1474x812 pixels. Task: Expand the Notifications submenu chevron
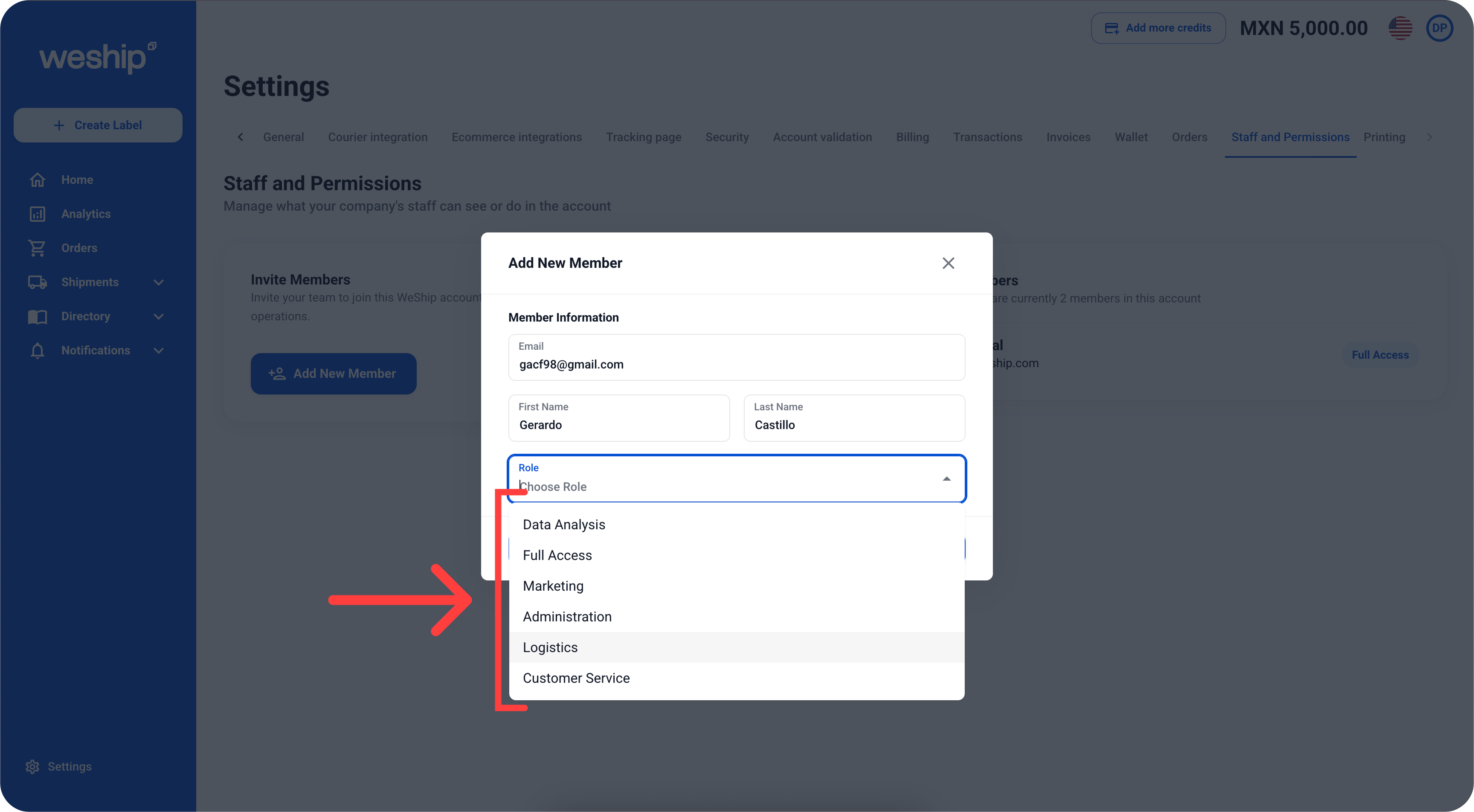[159, 350]
